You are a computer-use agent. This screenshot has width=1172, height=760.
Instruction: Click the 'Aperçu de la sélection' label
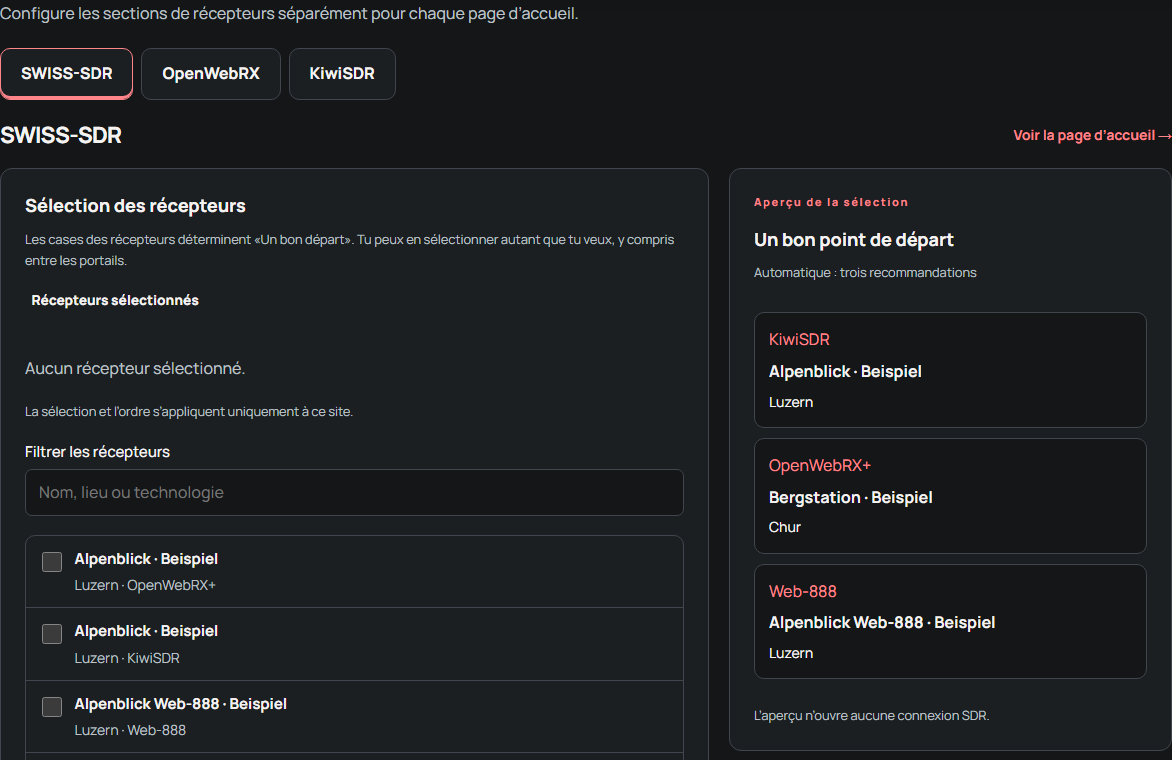[x=831, y=203]
